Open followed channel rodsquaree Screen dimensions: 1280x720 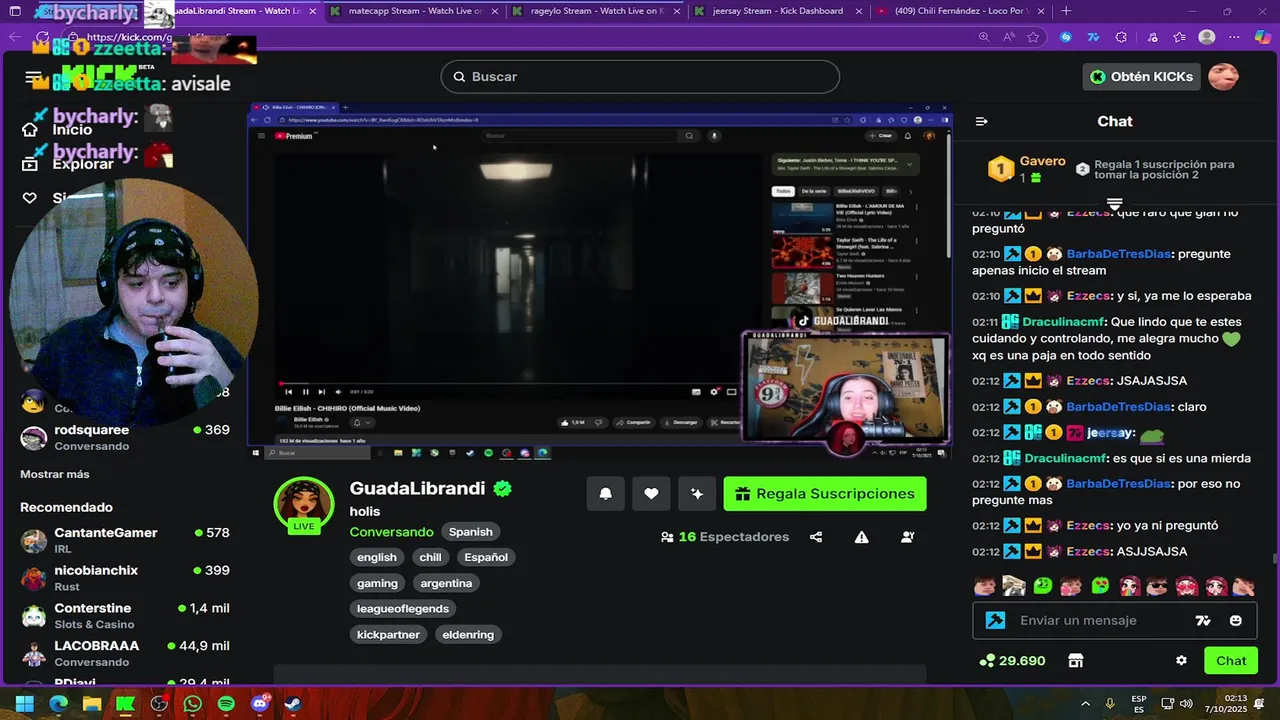[x=124, y=437]
